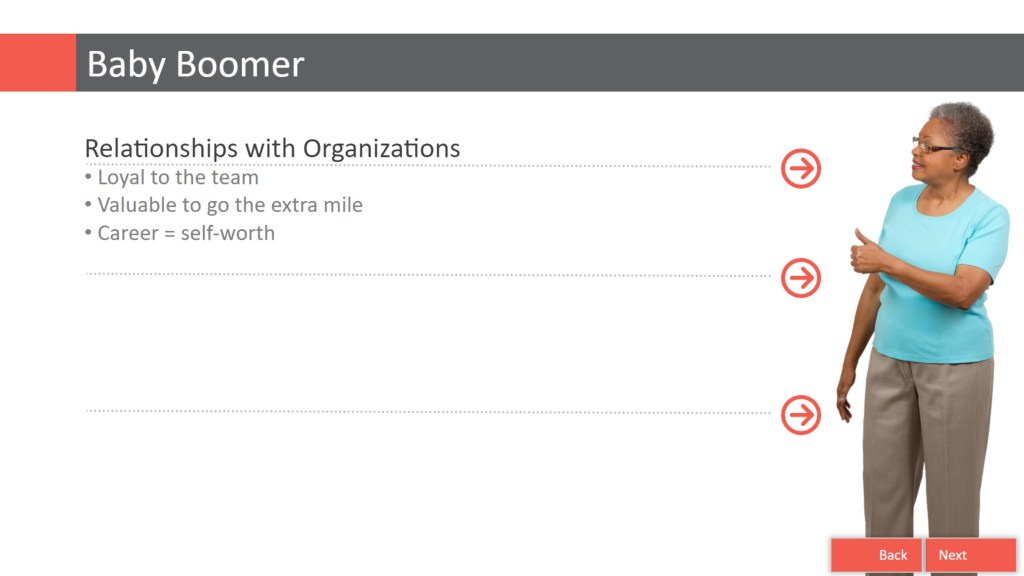Click the woman's thumbs-up hand
The width and height of the screenshot is (1024, 576).
click(x=863, y=252)
